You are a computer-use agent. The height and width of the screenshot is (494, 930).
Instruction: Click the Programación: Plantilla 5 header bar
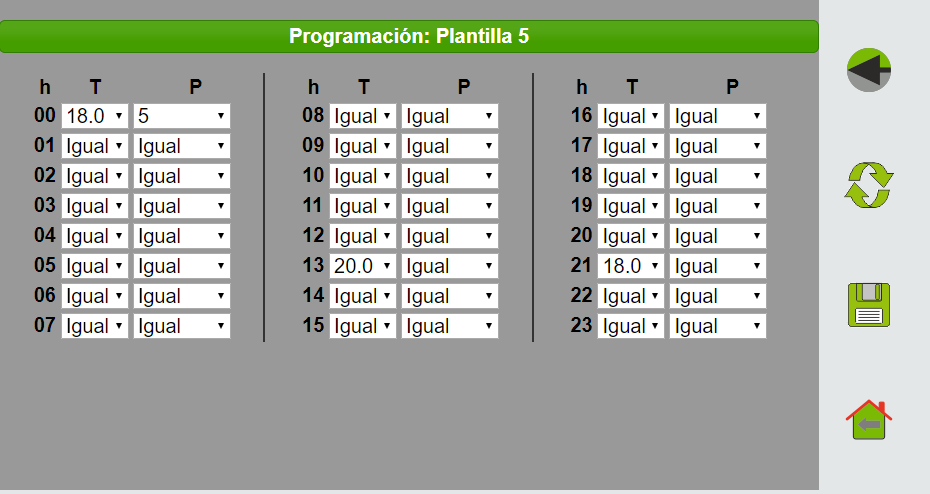409,36
